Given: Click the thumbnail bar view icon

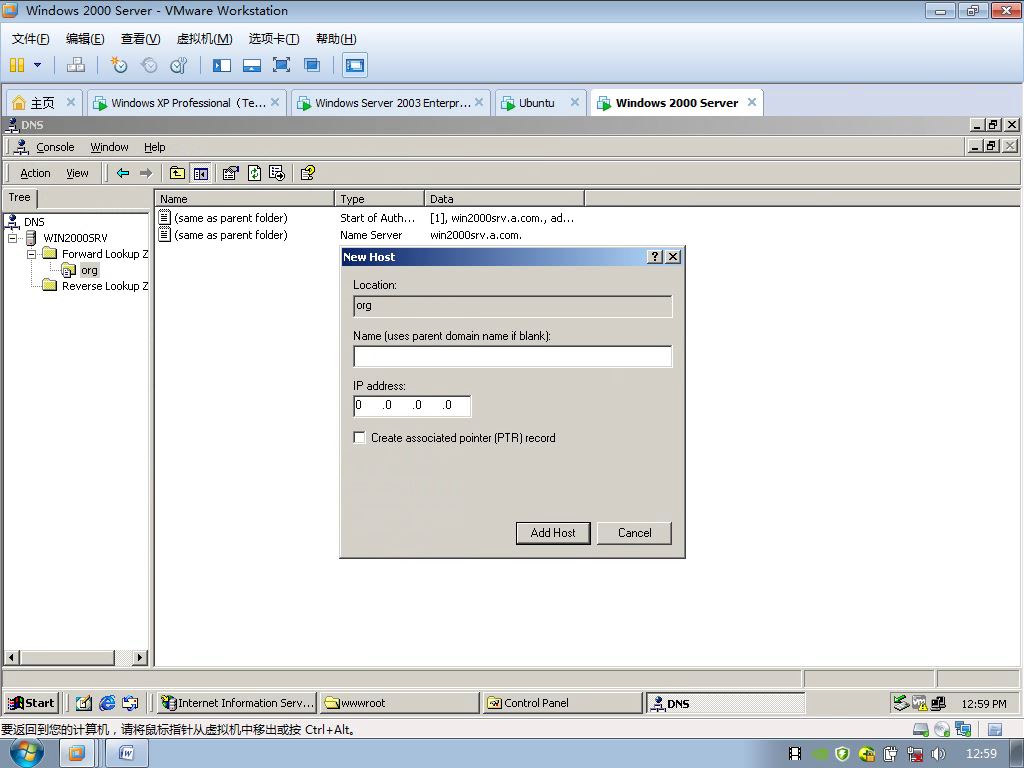Looking at the screenshot, I should click(251, 65).
